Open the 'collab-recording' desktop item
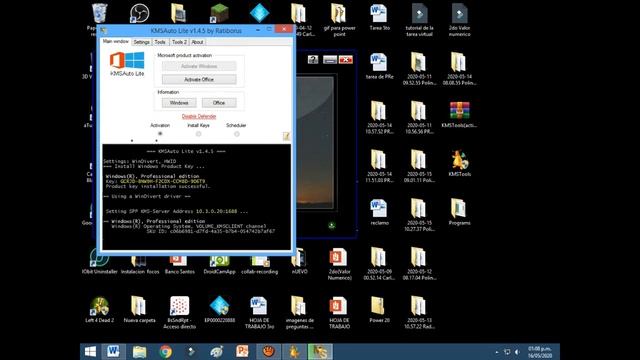Viewport: 640px width, 360px height. (x=259, y=261)
